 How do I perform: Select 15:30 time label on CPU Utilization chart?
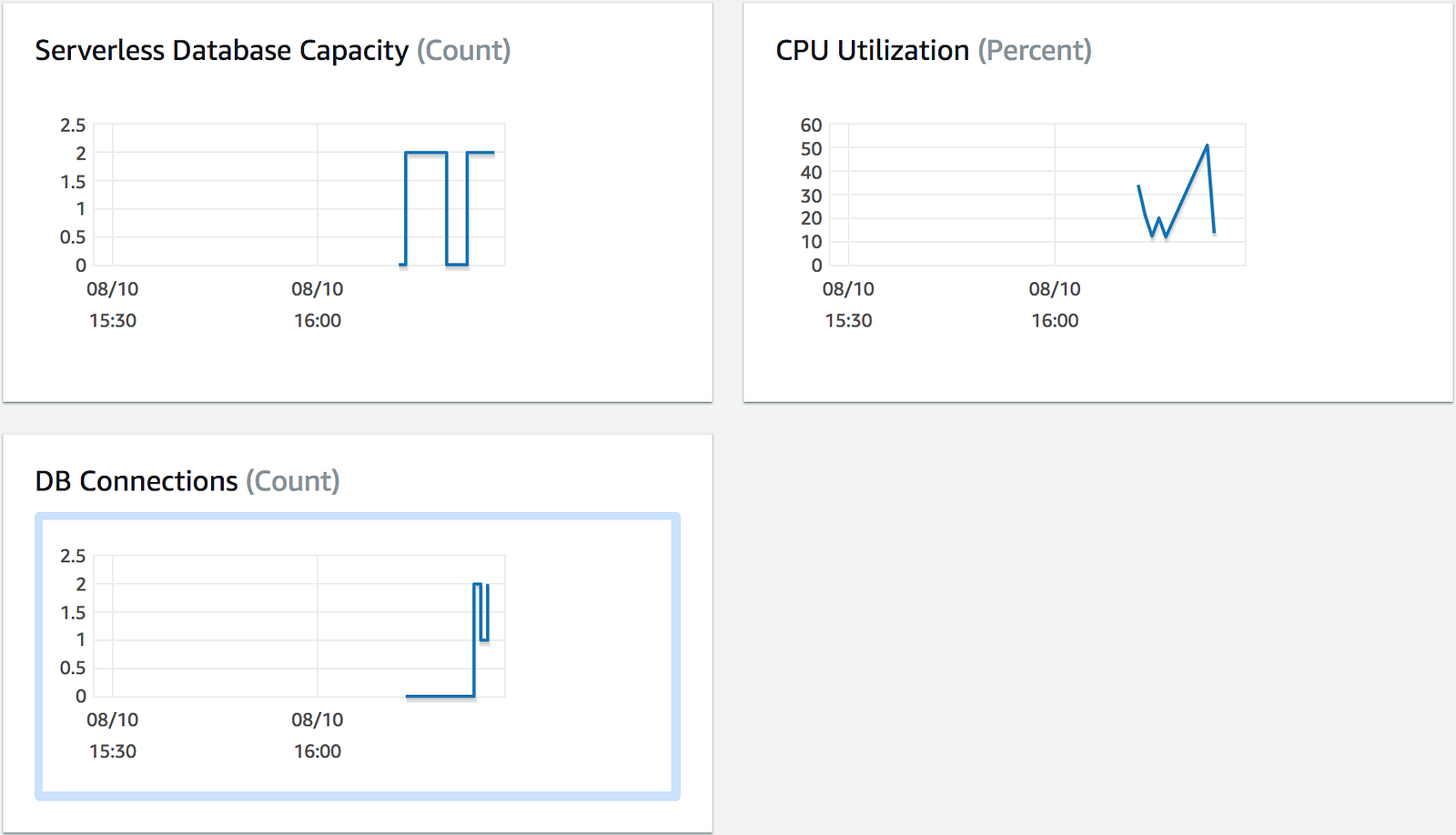coord(848,320)
